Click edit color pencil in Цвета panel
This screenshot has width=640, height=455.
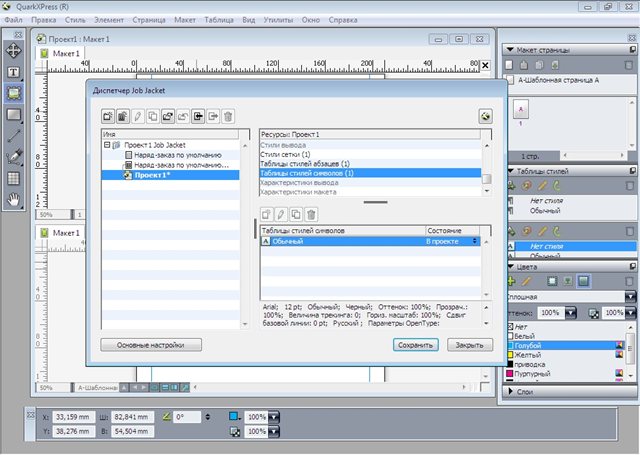click(x=526, y=281)
